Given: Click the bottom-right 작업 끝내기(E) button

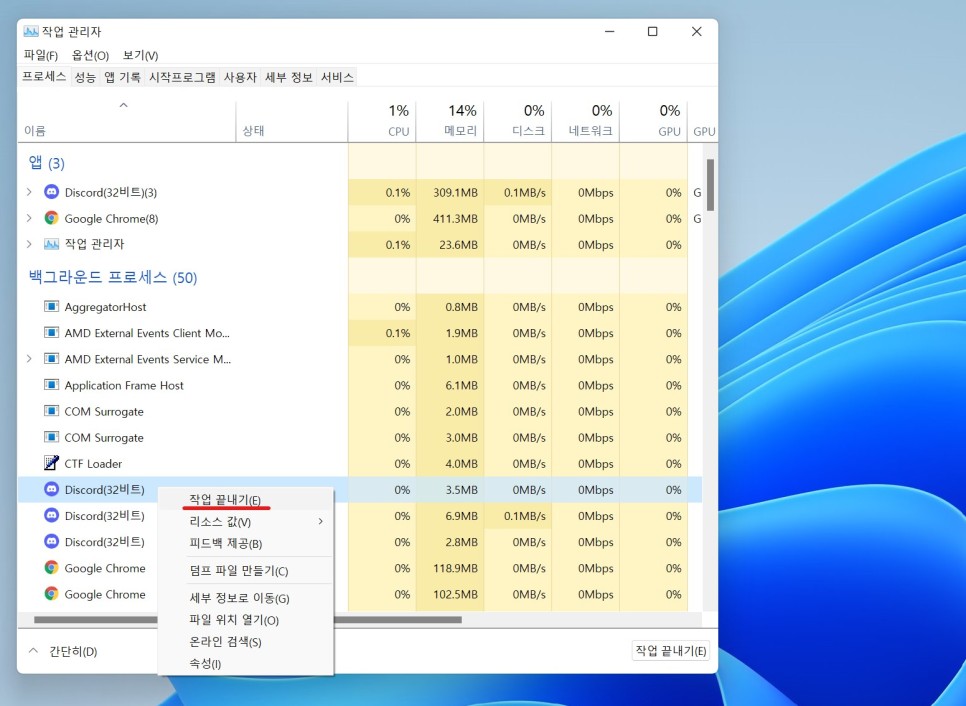Looking at the screenshot, I should [x=670, y=651].
